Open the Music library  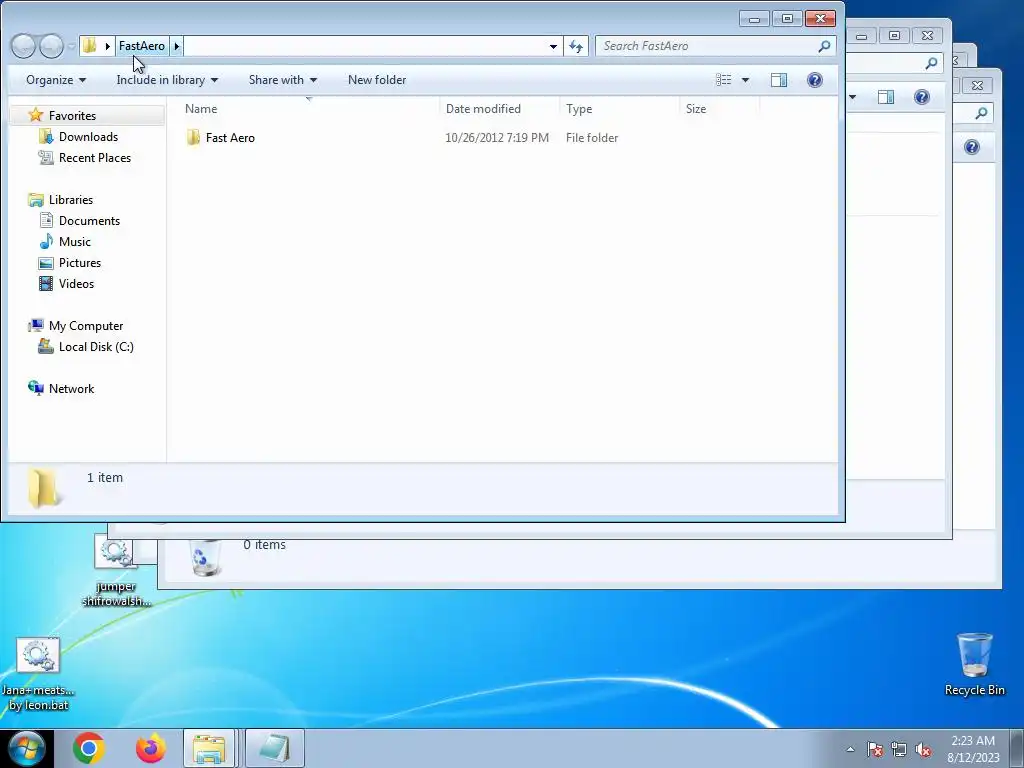coord(74,242)
